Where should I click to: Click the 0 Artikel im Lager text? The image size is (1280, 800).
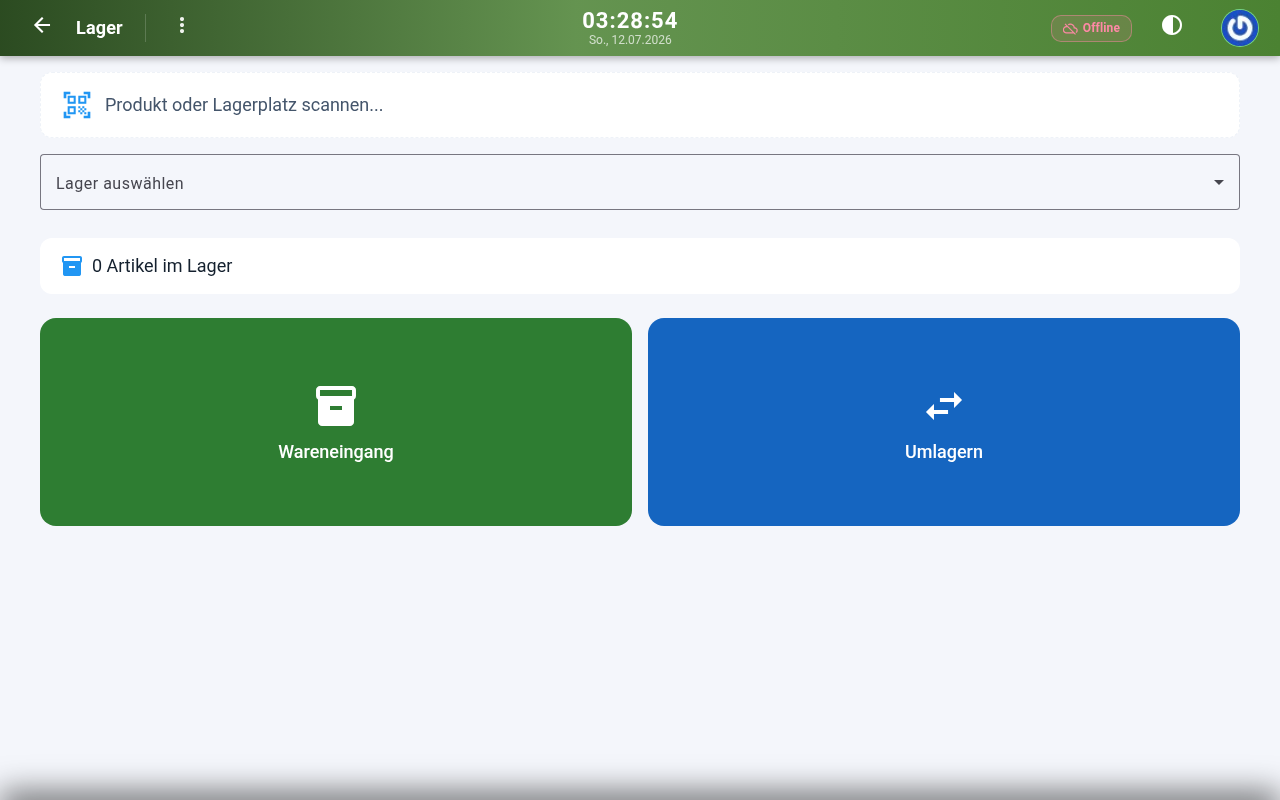click(162, 266)
